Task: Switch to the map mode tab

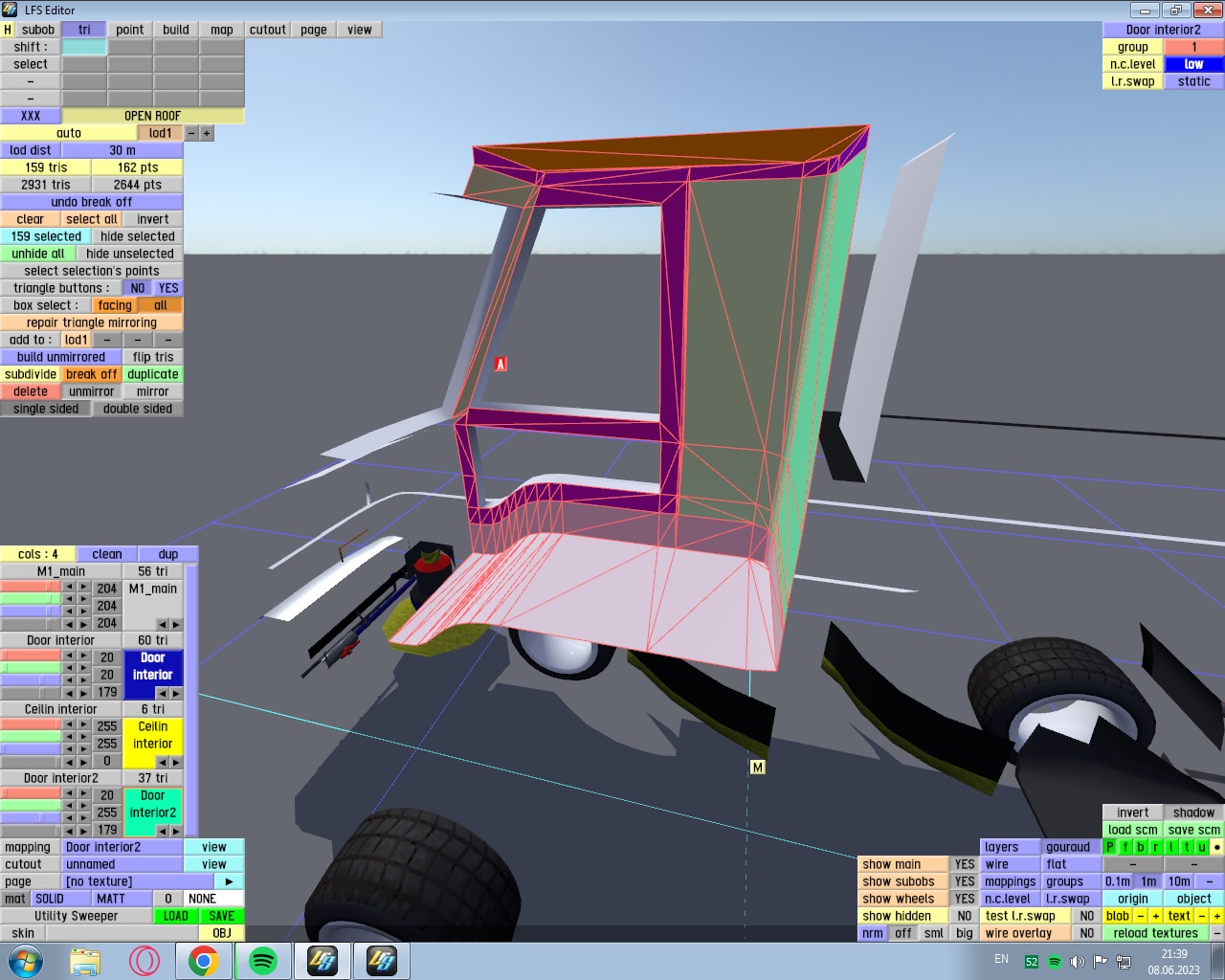Action: tap(222, 30)
